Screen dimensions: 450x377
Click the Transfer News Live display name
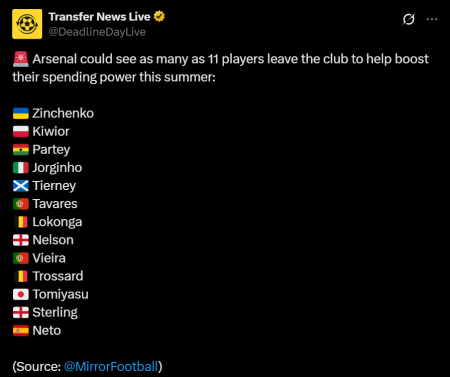click(x=99, y=17)
